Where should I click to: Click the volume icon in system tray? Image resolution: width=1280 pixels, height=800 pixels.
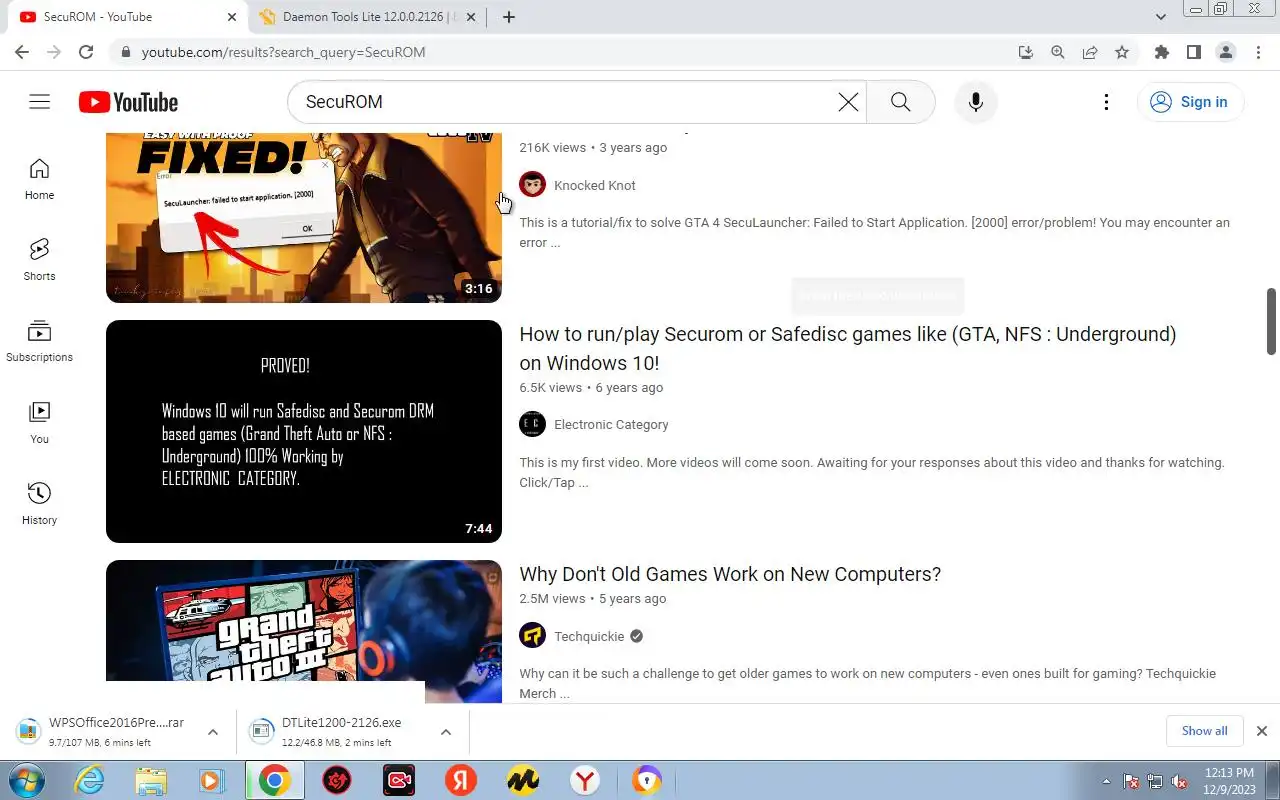pyautogui.click(x=1180, y=781)
